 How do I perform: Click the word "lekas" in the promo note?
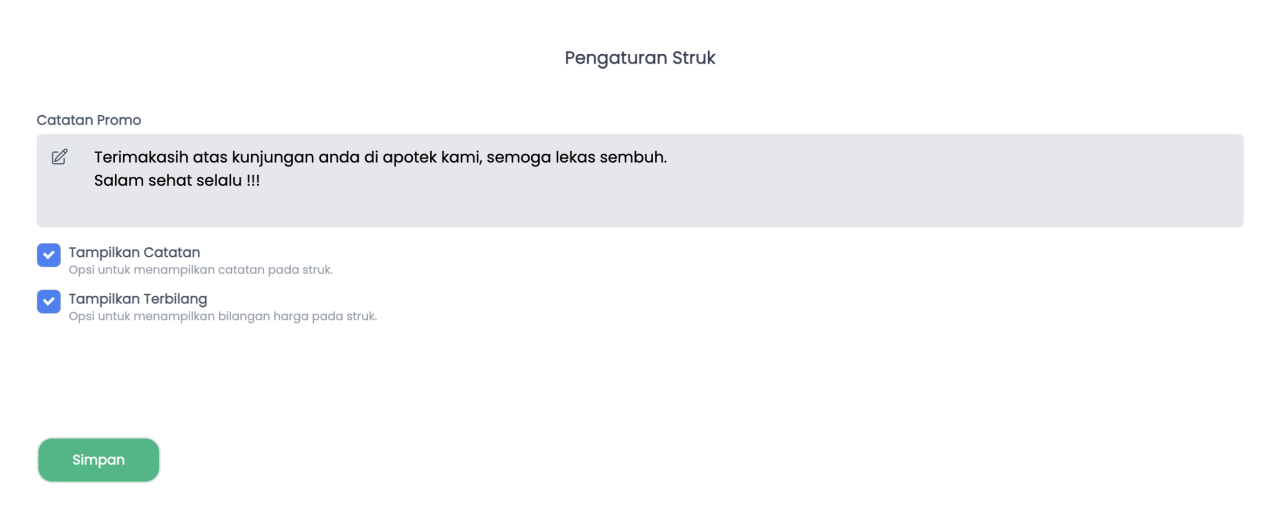coord(573,158)
